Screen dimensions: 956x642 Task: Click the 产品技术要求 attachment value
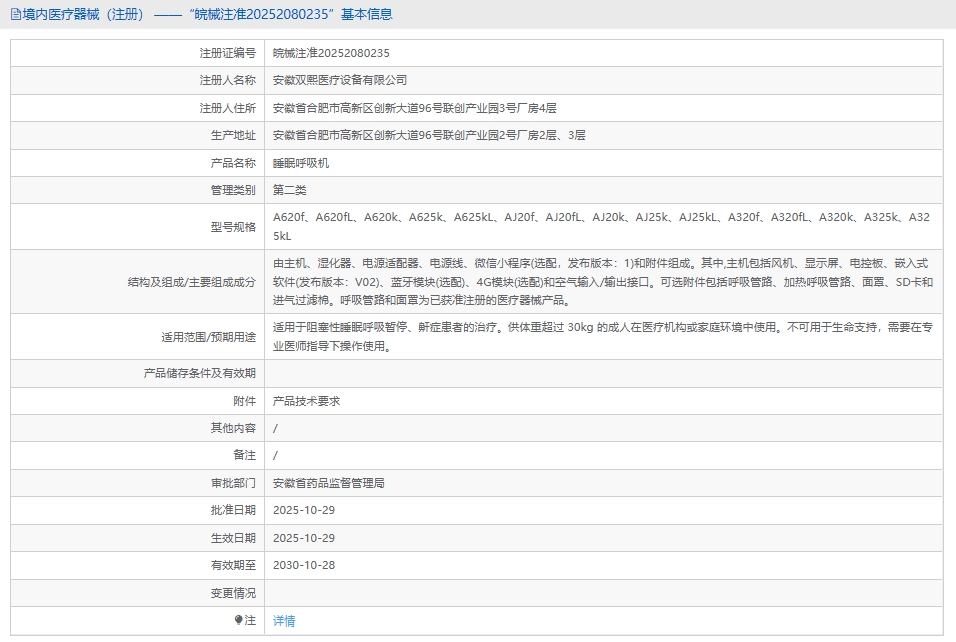click(x=307, y=401)
